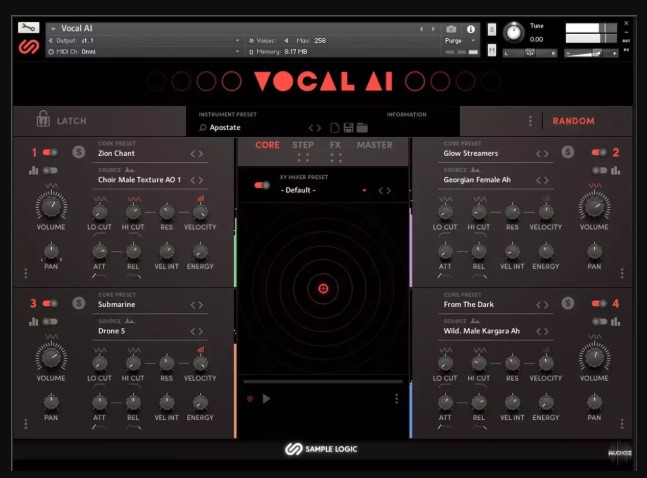
Task: Click the XY pad center crosshair
Action: click(x=323, y=289)
